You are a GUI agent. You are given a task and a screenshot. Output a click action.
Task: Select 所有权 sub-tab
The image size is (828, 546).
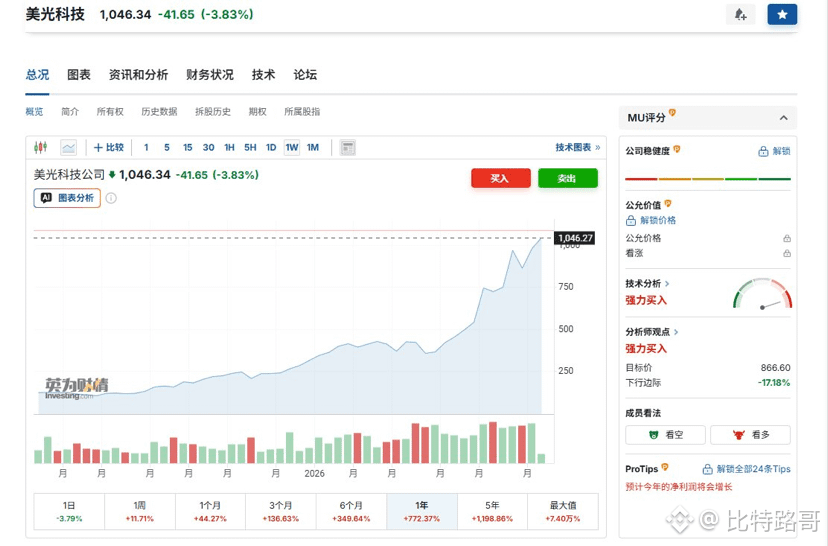(110, 111)
